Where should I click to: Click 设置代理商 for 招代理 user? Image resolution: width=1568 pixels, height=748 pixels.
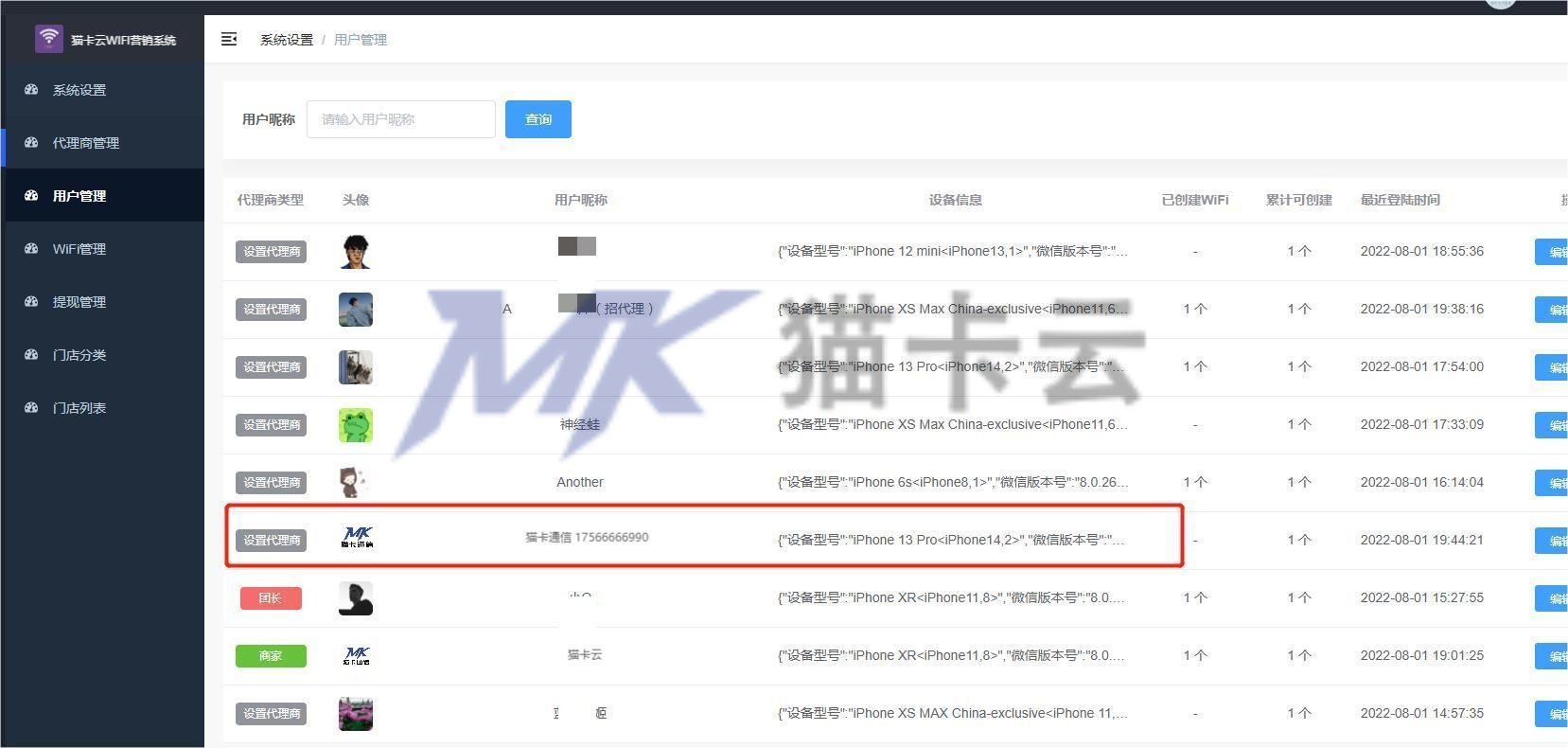click(272, 310)
